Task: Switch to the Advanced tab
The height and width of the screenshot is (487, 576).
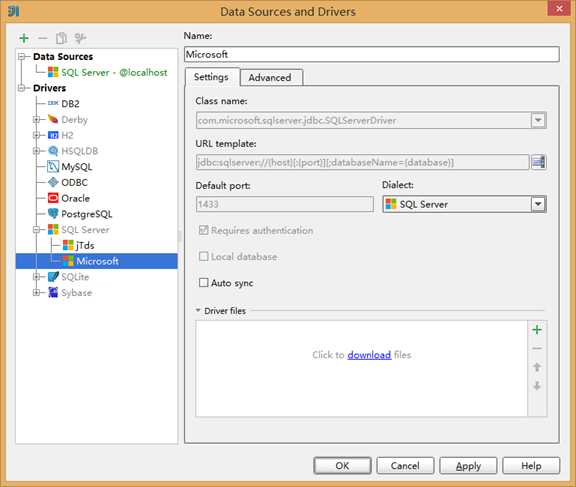Action: coord(271,77)
